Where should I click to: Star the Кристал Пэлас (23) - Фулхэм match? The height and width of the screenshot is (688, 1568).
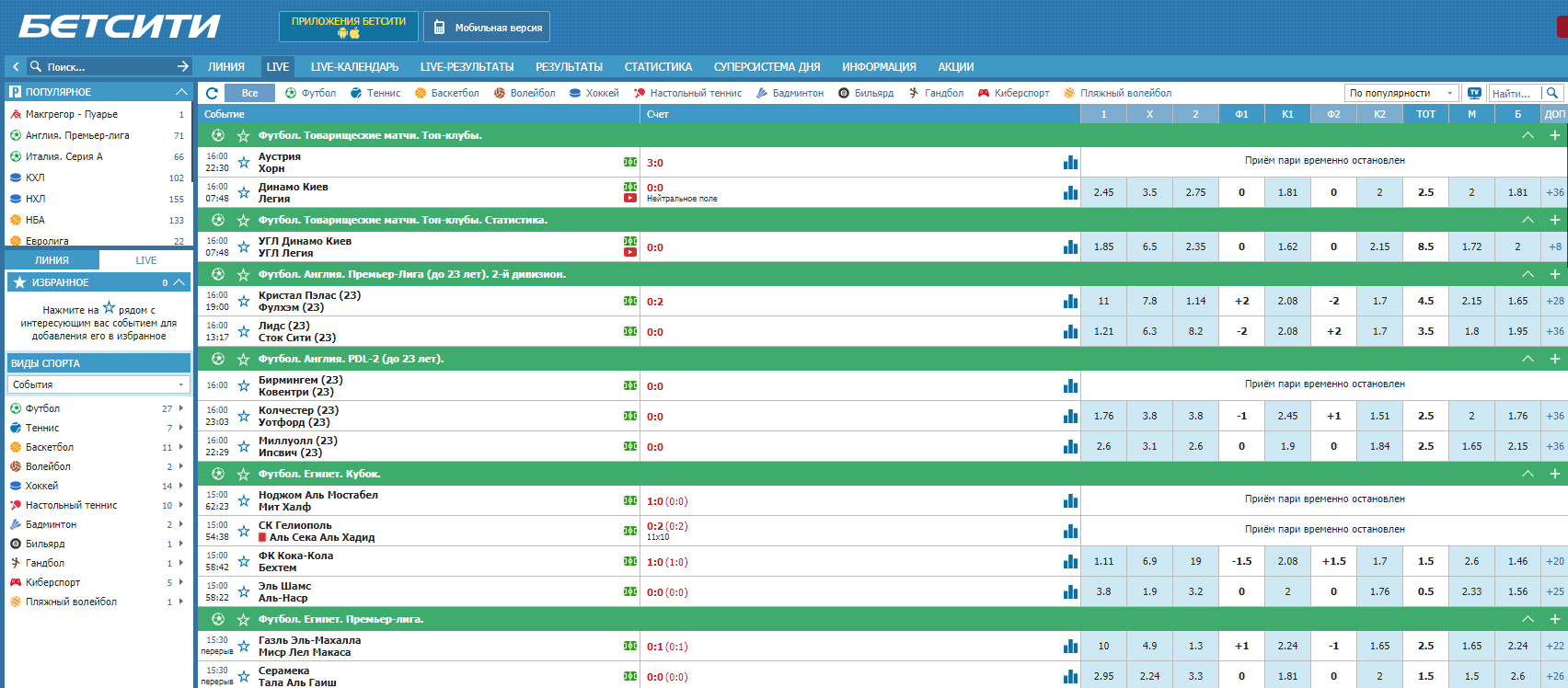[244, 302]
